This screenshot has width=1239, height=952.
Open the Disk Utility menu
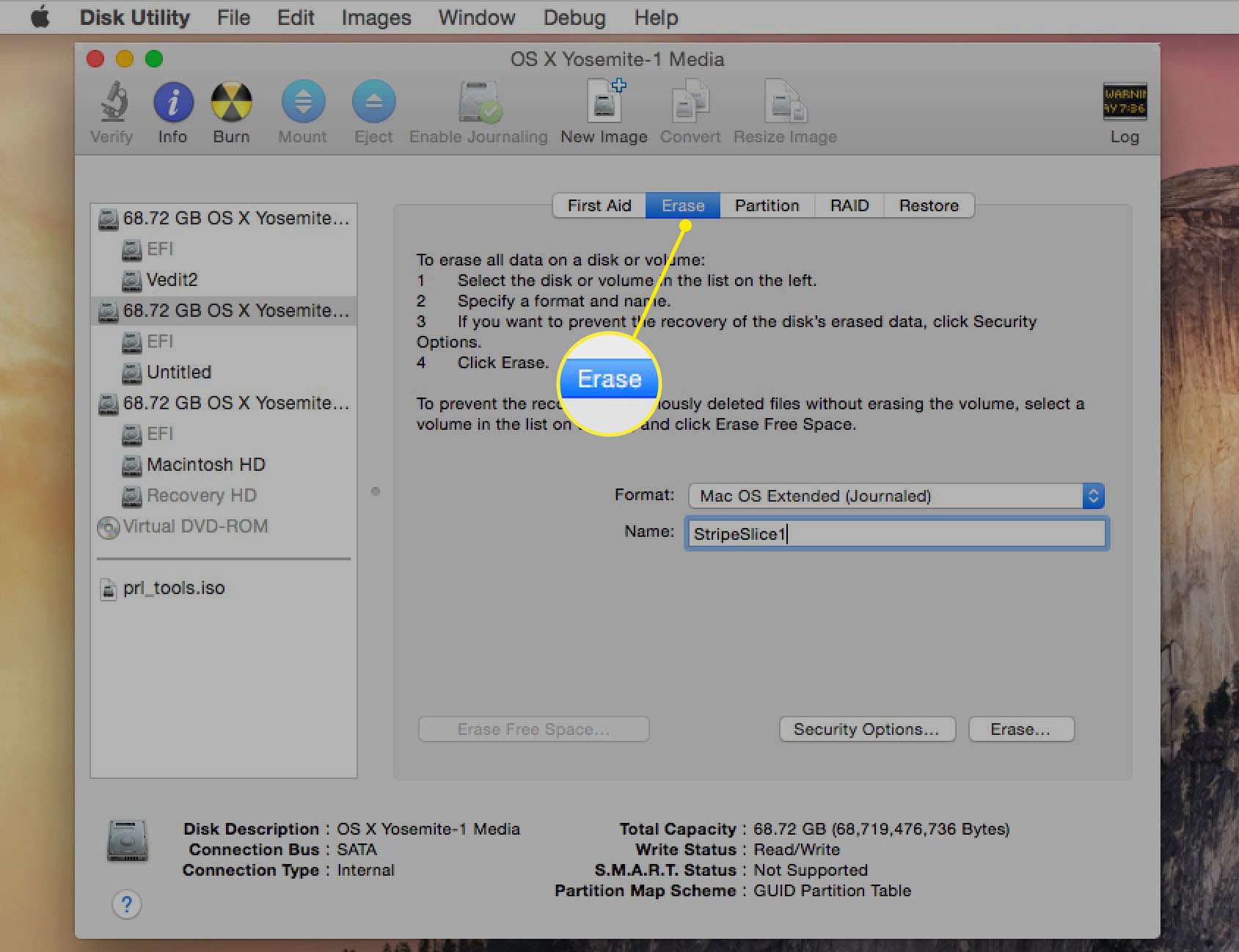click(x=134, y=17)
